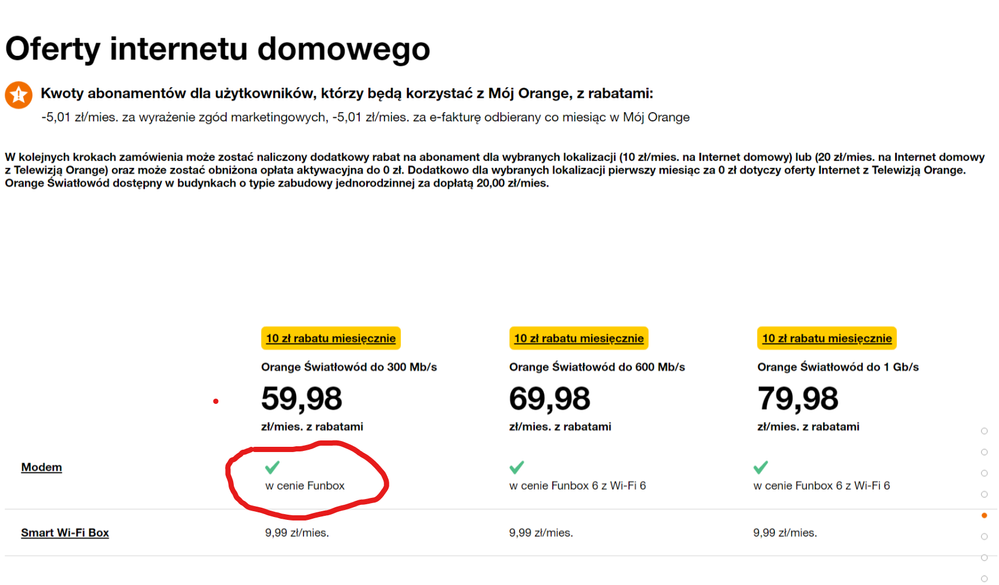Image resolution: width=999 pixels, height=585 pixels.
Task: Click the 79,98 price of the 1 Gb/s plan
Action: pyautogui.click(x=797, y=399)
